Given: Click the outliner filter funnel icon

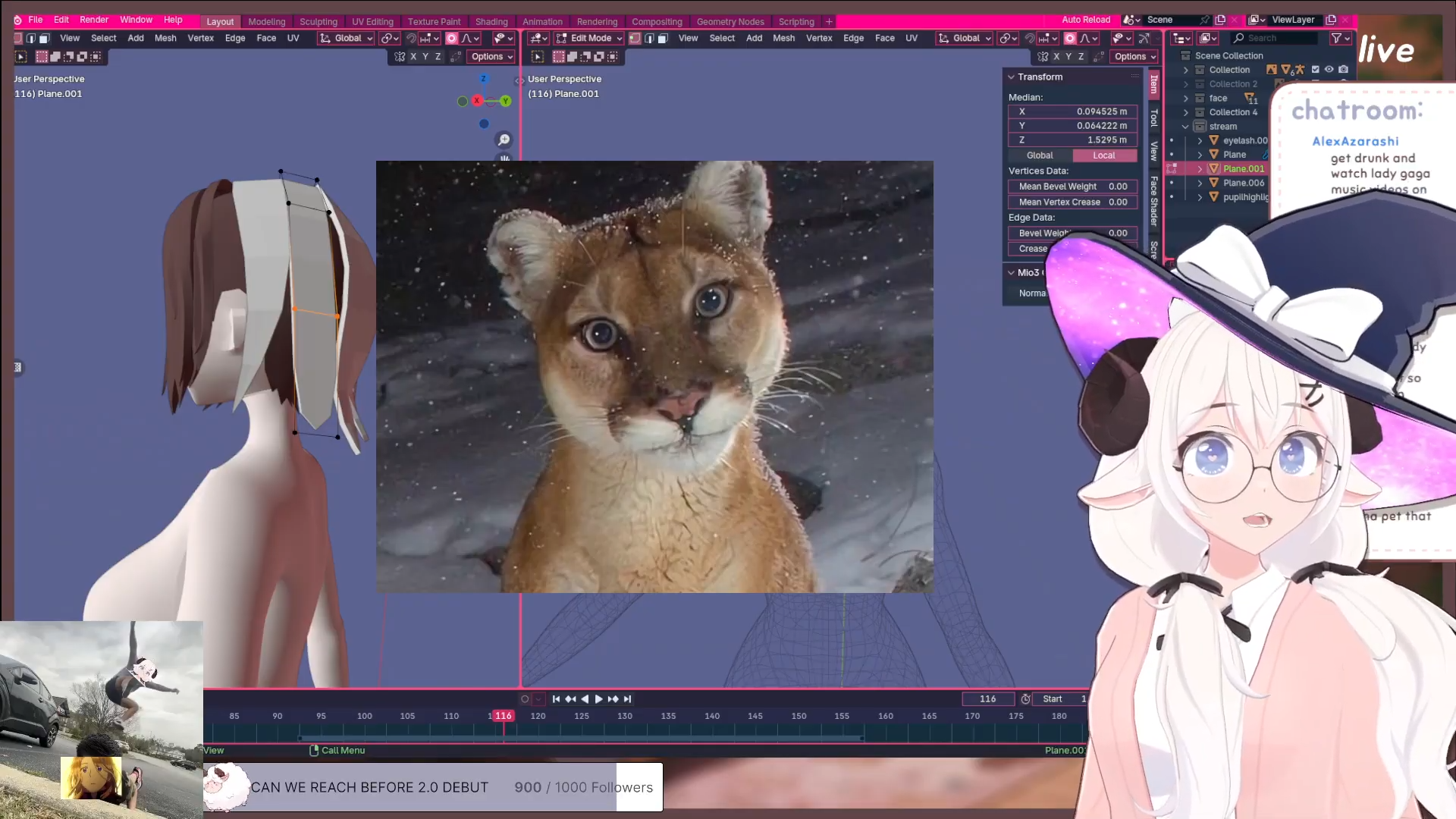Looking at the screenshot, I should tap(1336, 38).
